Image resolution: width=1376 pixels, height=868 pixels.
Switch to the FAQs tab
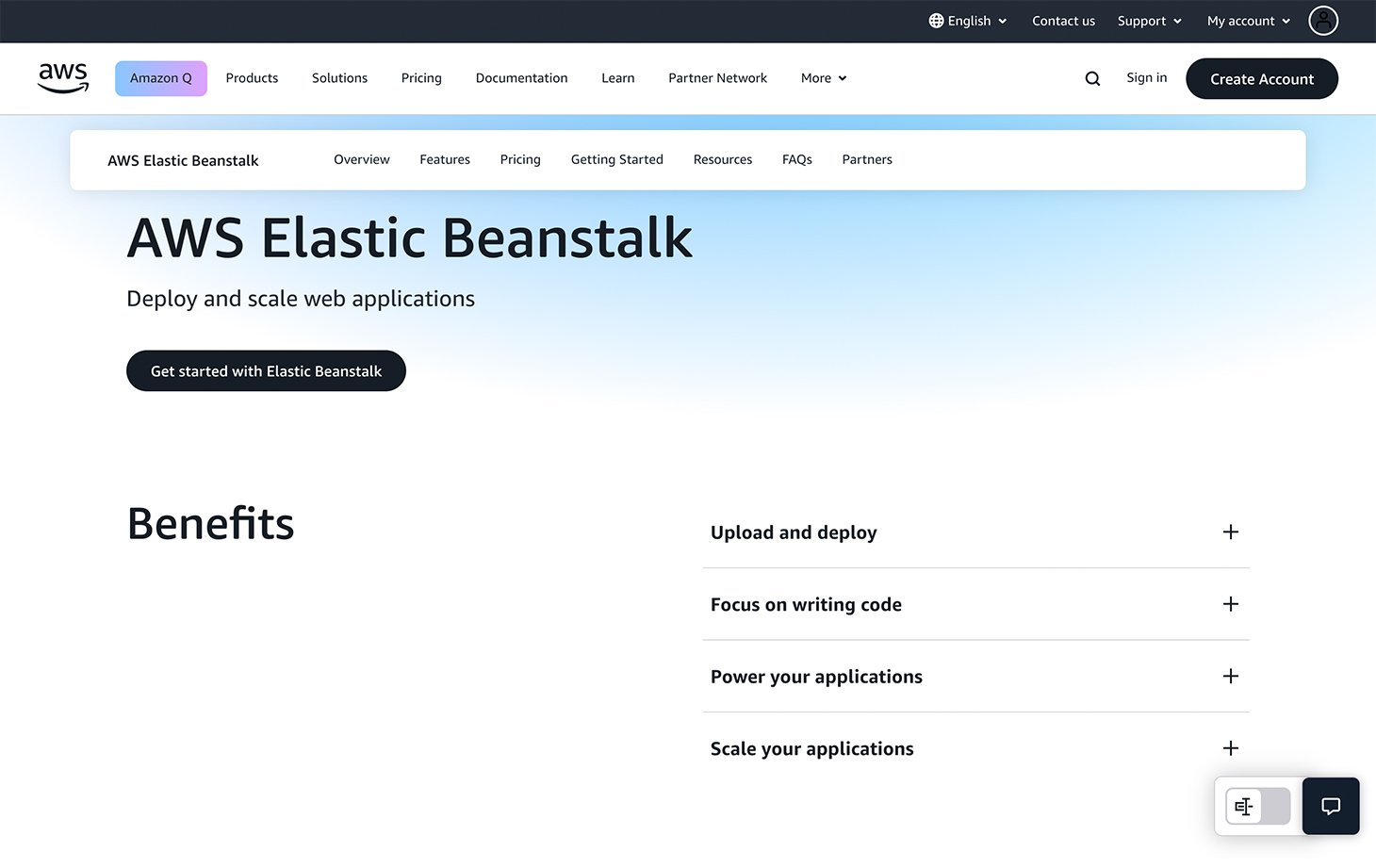pyautogui.click(x=796, y=159)
